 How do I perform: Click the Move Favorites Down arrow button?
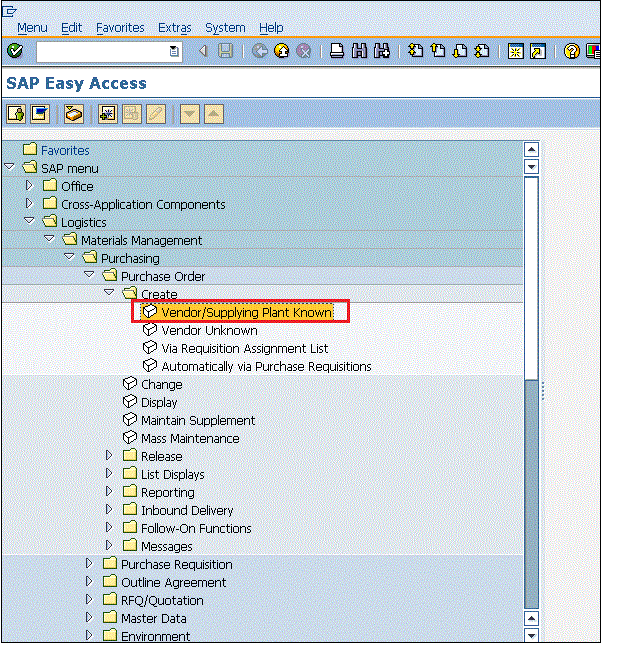coord(190,114)
